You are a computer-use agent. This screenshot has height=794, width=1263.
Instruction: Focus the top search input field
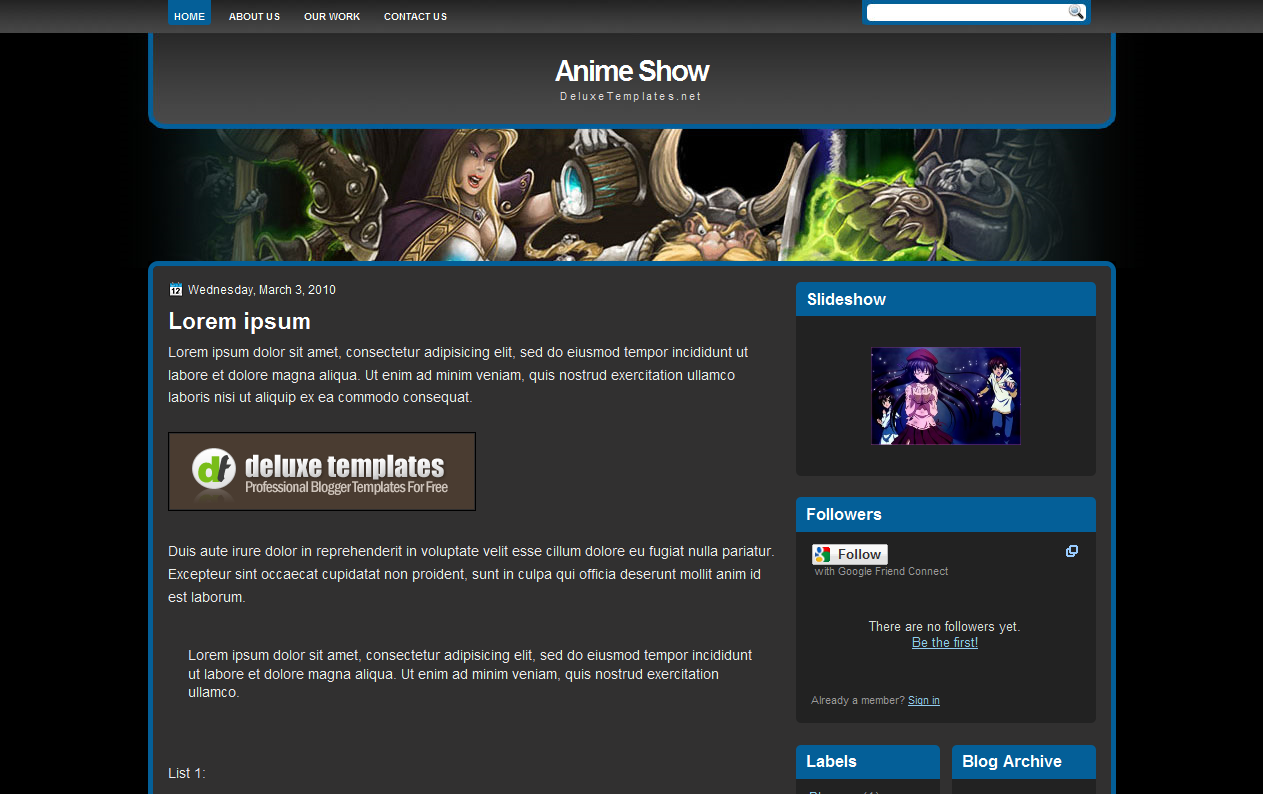(967, 12)
